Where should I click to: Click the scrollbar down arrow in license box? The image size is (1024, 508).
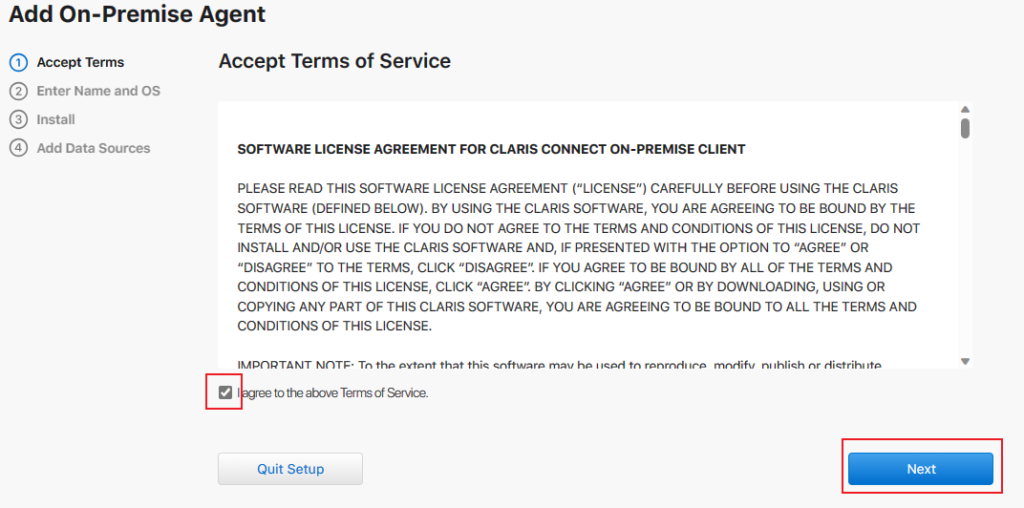(965, 361)
